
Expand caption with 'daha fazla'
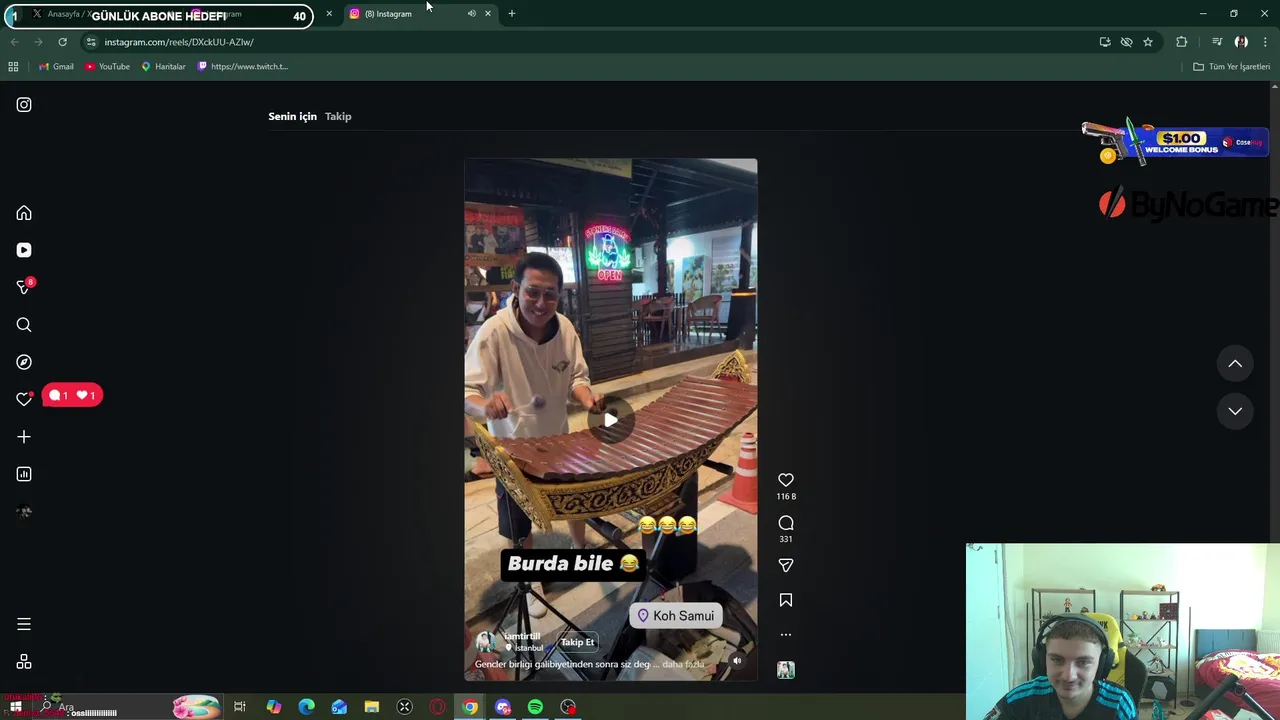(x=683, y=664)
